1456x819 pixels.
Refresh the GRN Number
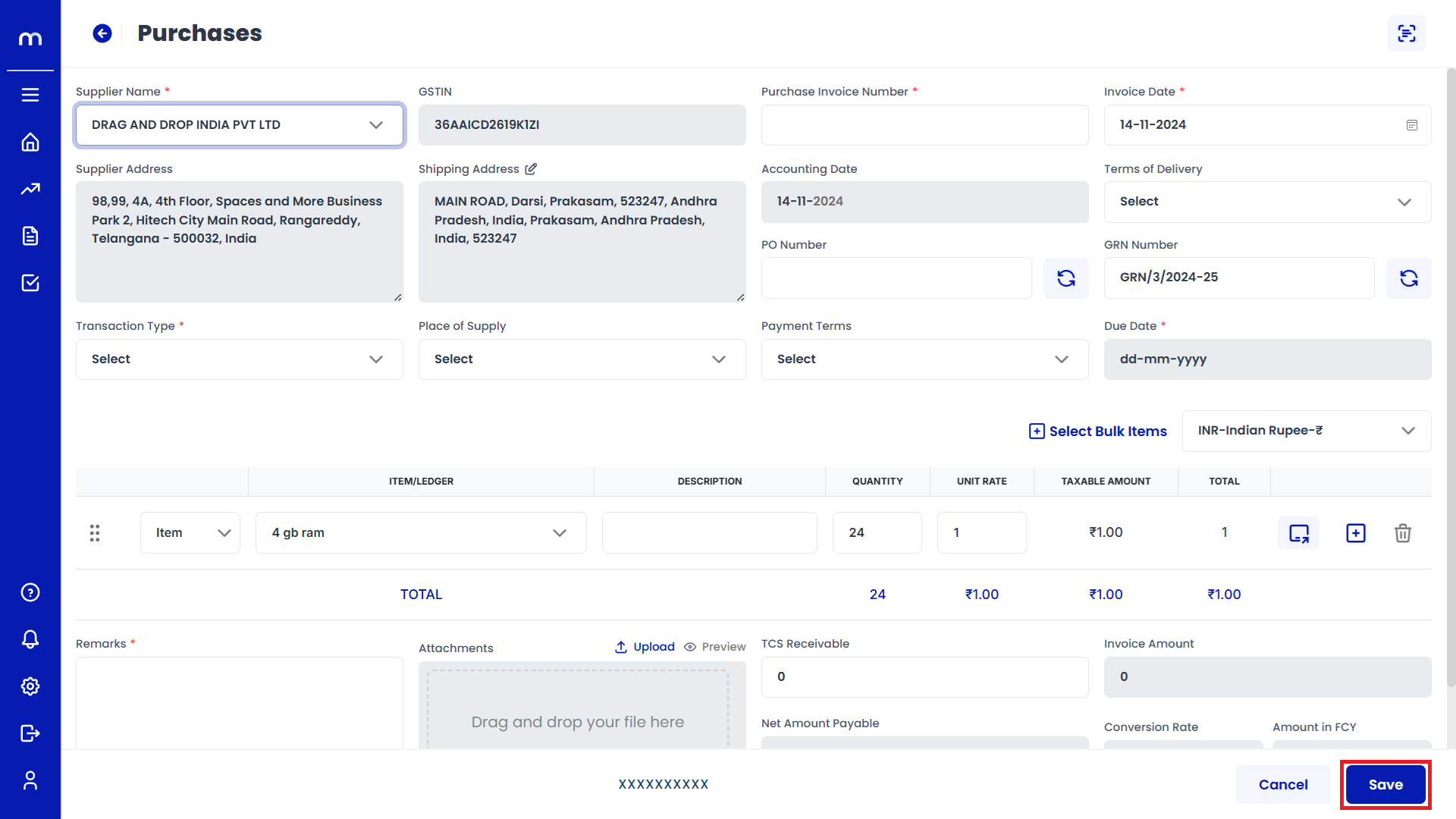coord(1408,278)
